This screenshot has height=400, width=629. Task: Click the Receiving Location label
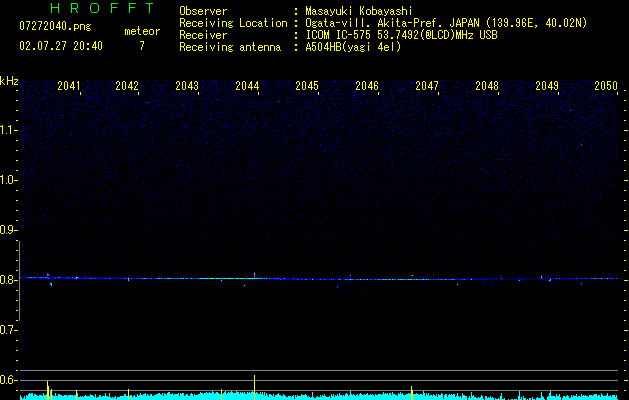pyautogui.click(x=233, y=23)
